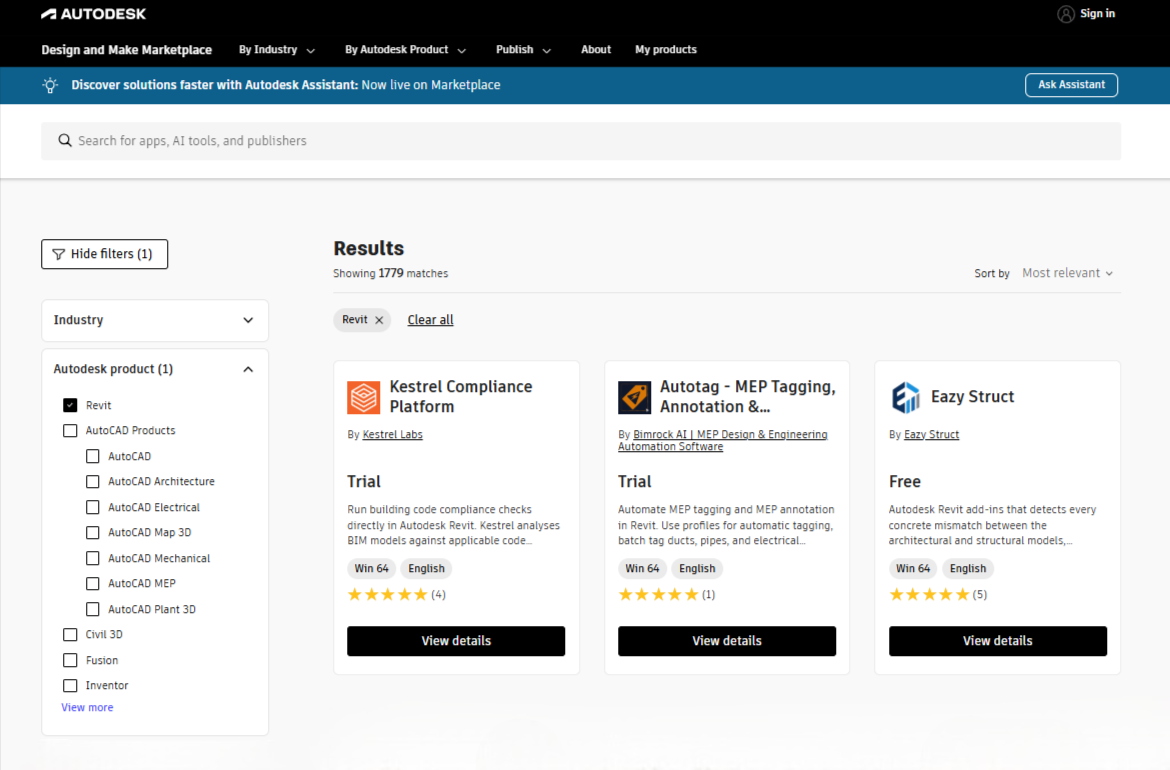
Task: Open the By Industry menu
Action: pyautogui.click(x=277, y=50)
